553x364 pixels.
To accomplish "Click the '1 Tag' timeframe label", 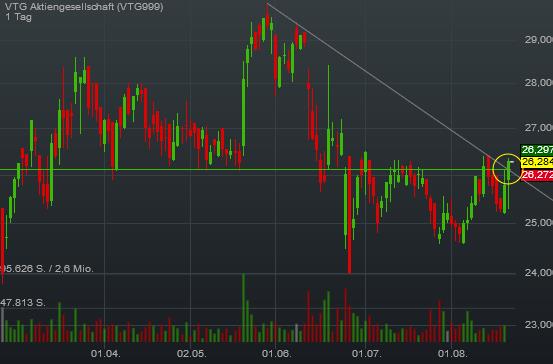I will 19,17.
